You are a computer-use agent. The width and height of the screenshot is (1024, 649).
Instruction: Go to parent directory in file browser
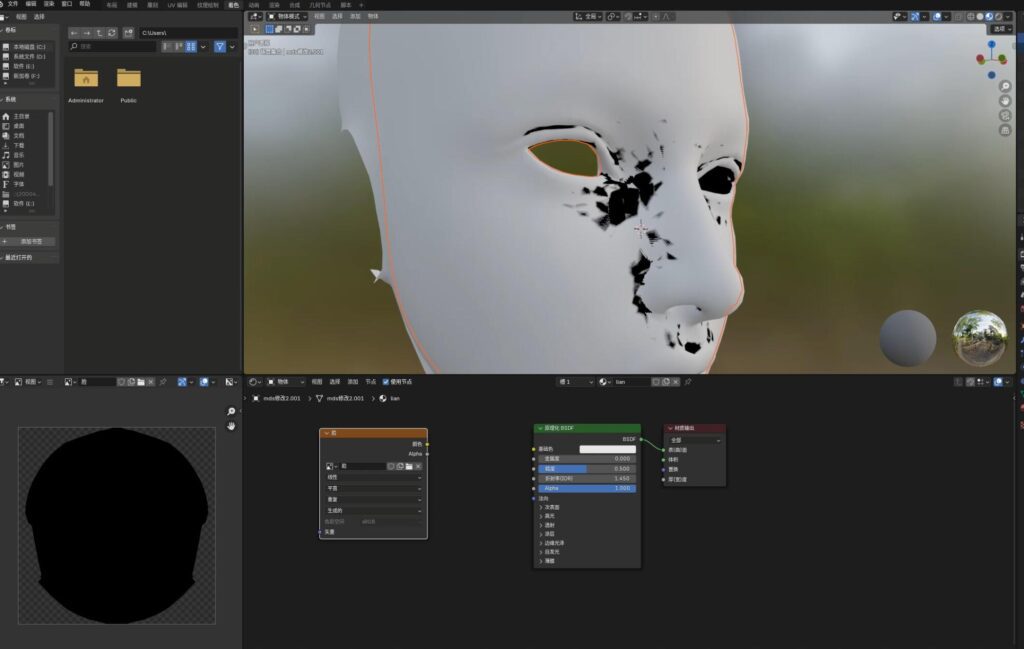[100, 33]
